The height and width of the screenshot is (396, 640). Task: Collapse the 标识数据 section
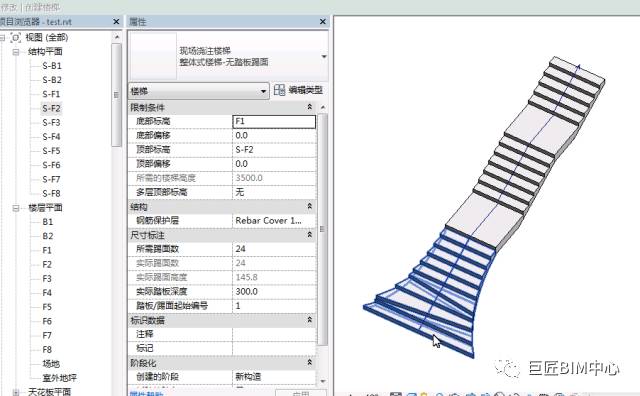[x=309, y=320]
